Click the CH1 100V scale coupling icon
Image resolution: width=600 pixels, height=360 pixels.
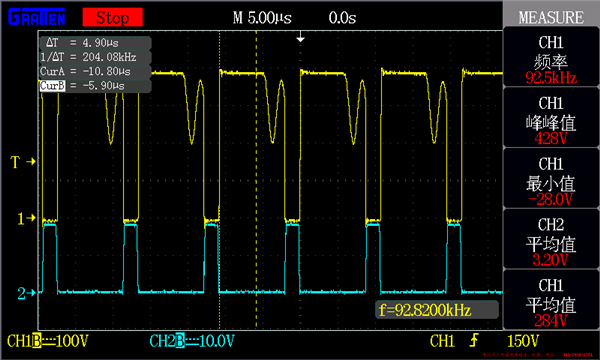pyautogui.click(x=37, y=341)
